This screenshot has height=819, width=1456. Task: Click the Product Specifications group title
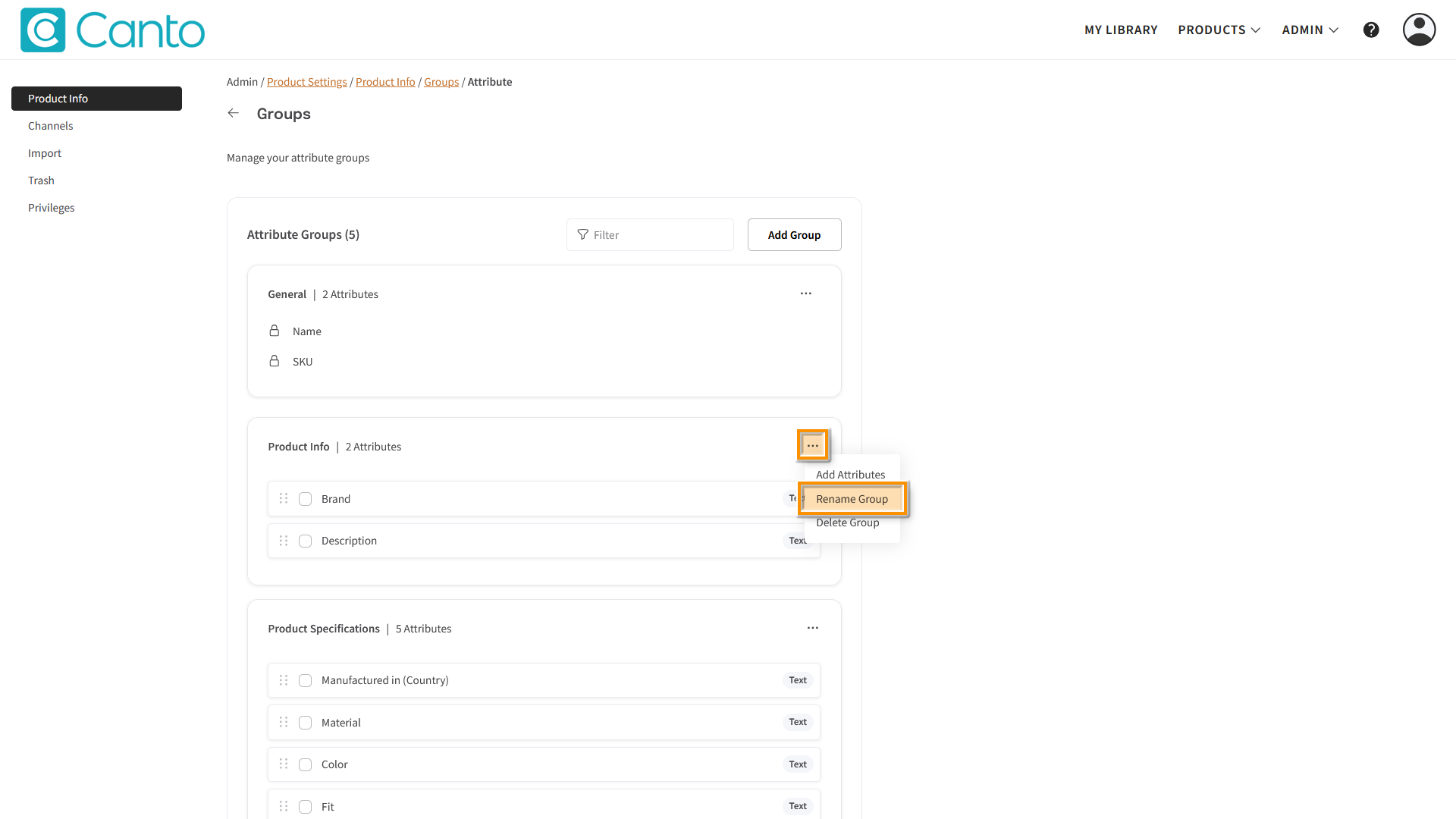coord(324,629)
